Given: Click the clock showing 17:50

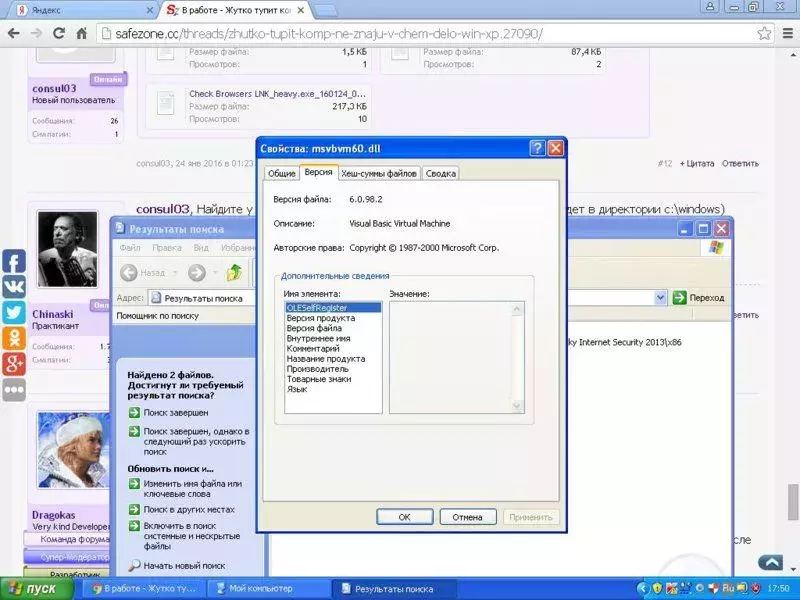Looking at the screenshot, I should (779, 589).
